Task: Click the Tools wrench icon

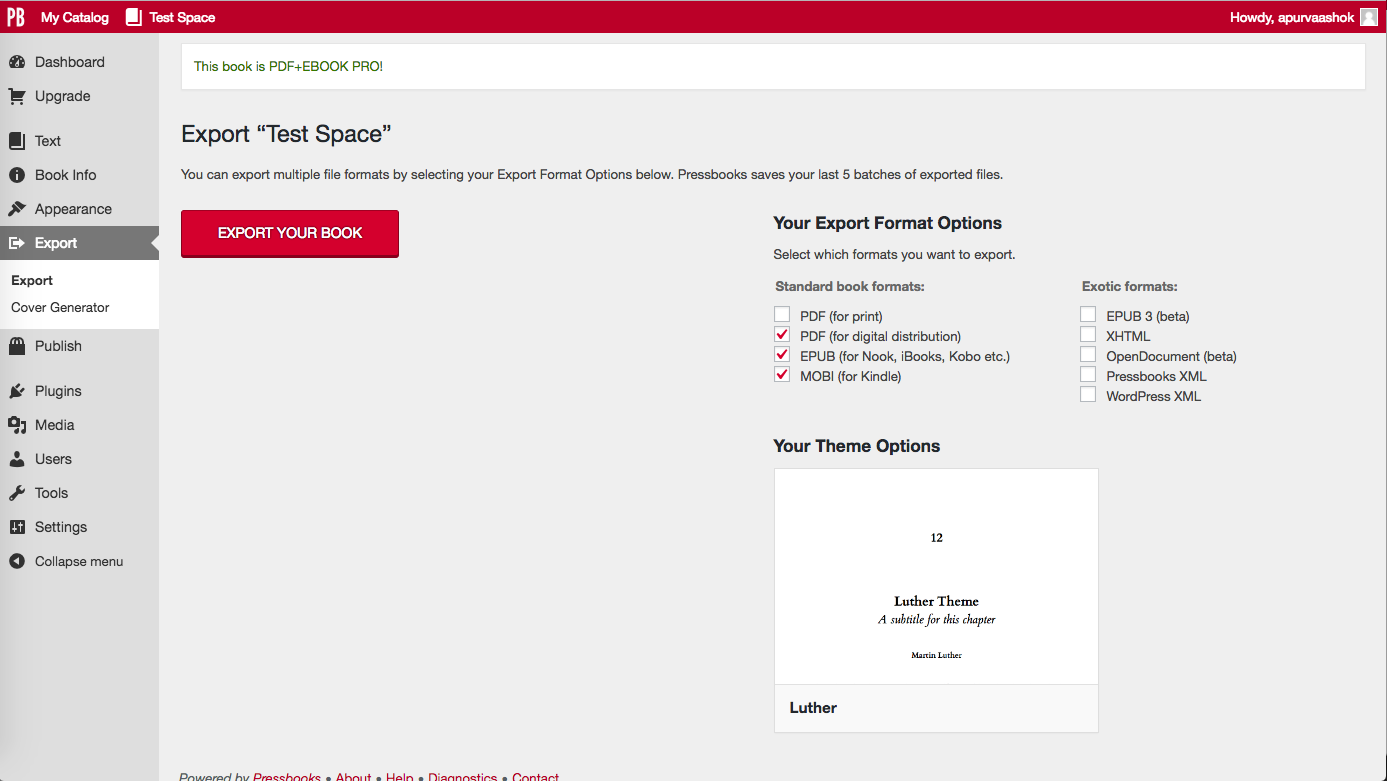Action: [x=17, y=493]
